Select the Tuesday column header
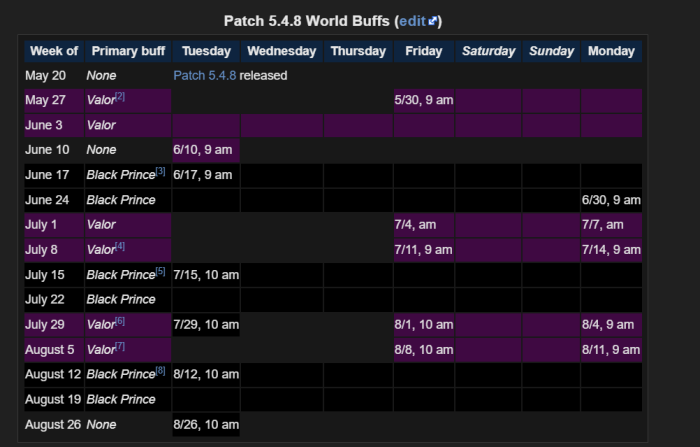Image resolution: width=700 pixels, height=447 pixels. click(206, 51)
